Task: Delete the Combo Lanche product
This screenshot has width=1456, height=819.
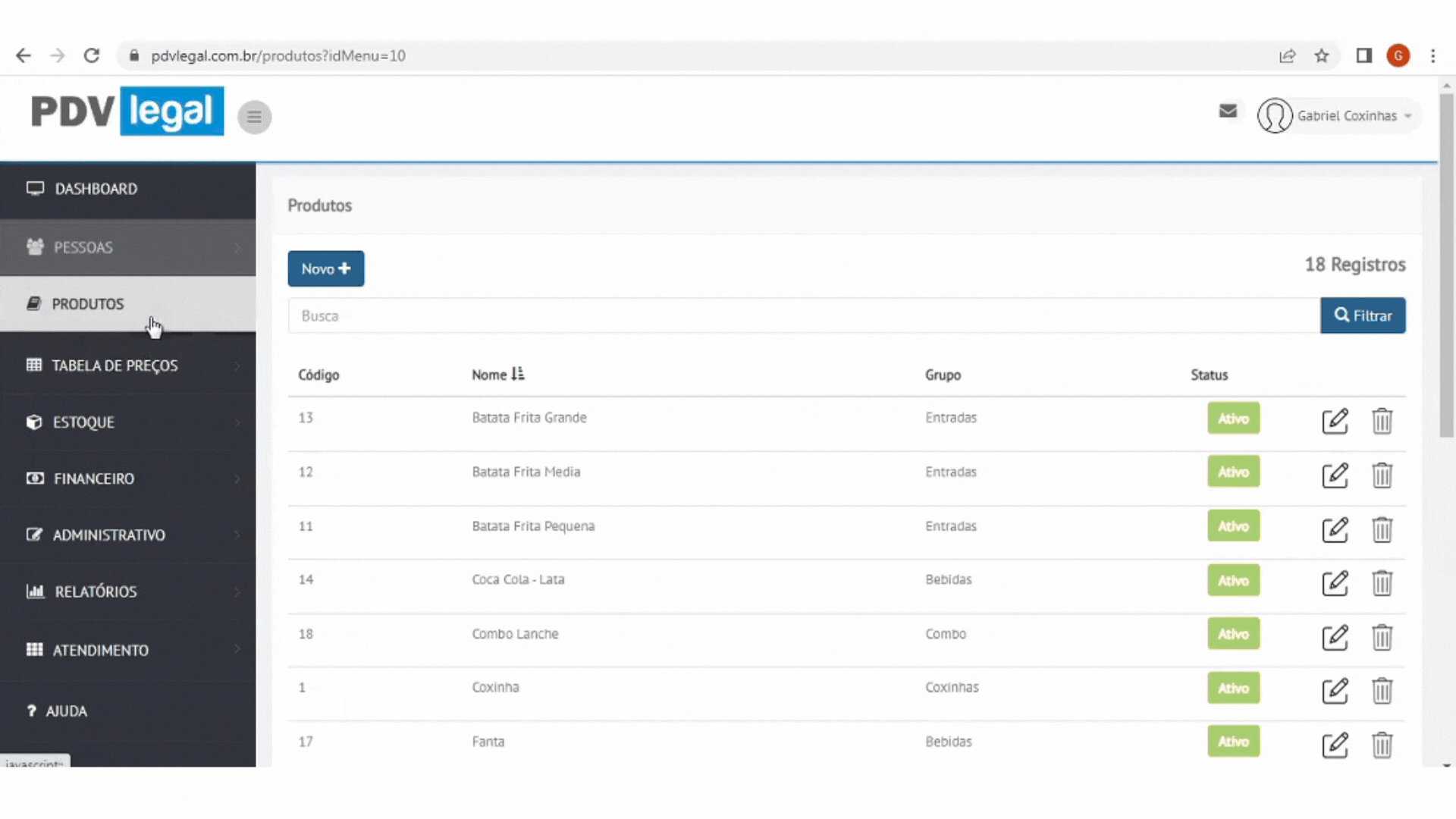Action: [x=1382, y=637]
